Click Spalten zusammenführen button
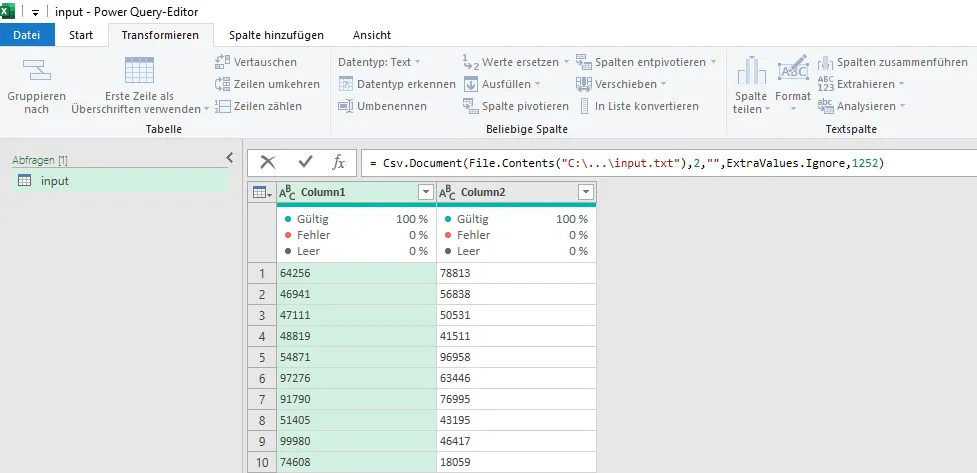977x473 pixels. pyautogui.click(x=893, y=62)
